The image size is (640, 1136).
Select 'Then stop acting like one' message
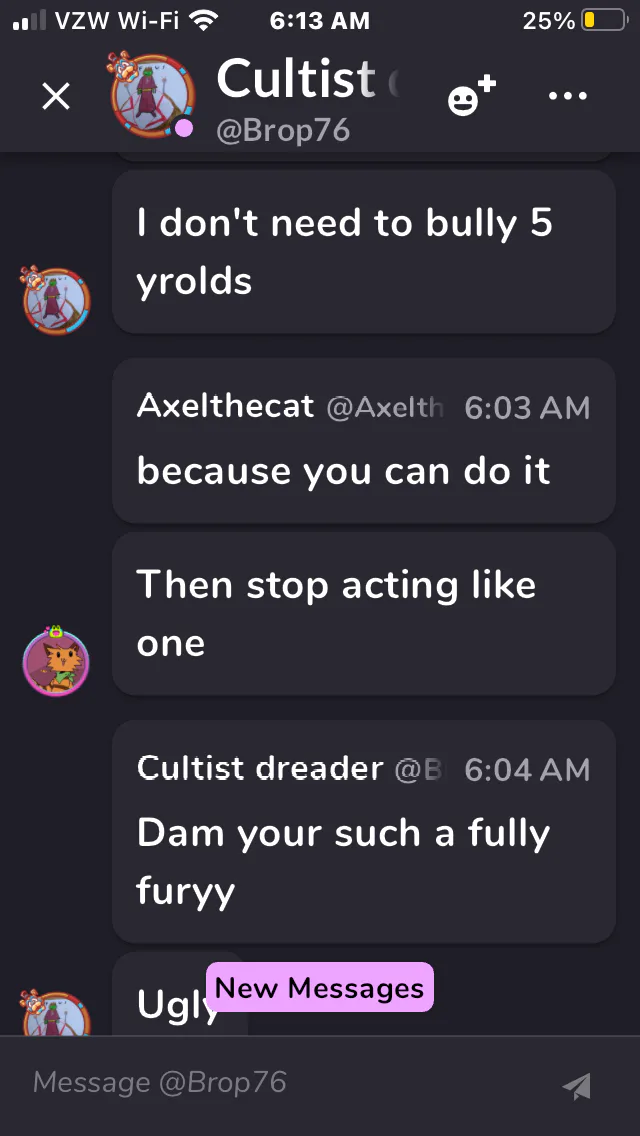364,614
